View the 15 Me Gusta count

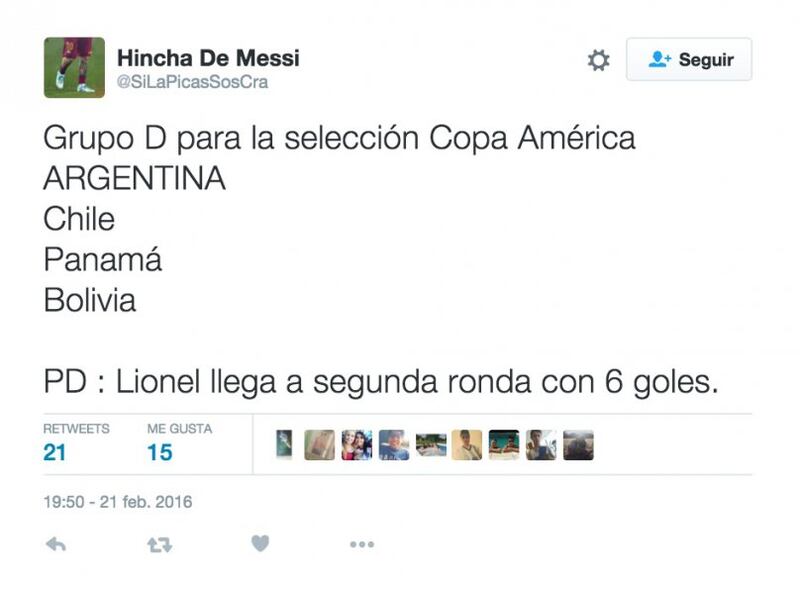(x=160, y=453)
